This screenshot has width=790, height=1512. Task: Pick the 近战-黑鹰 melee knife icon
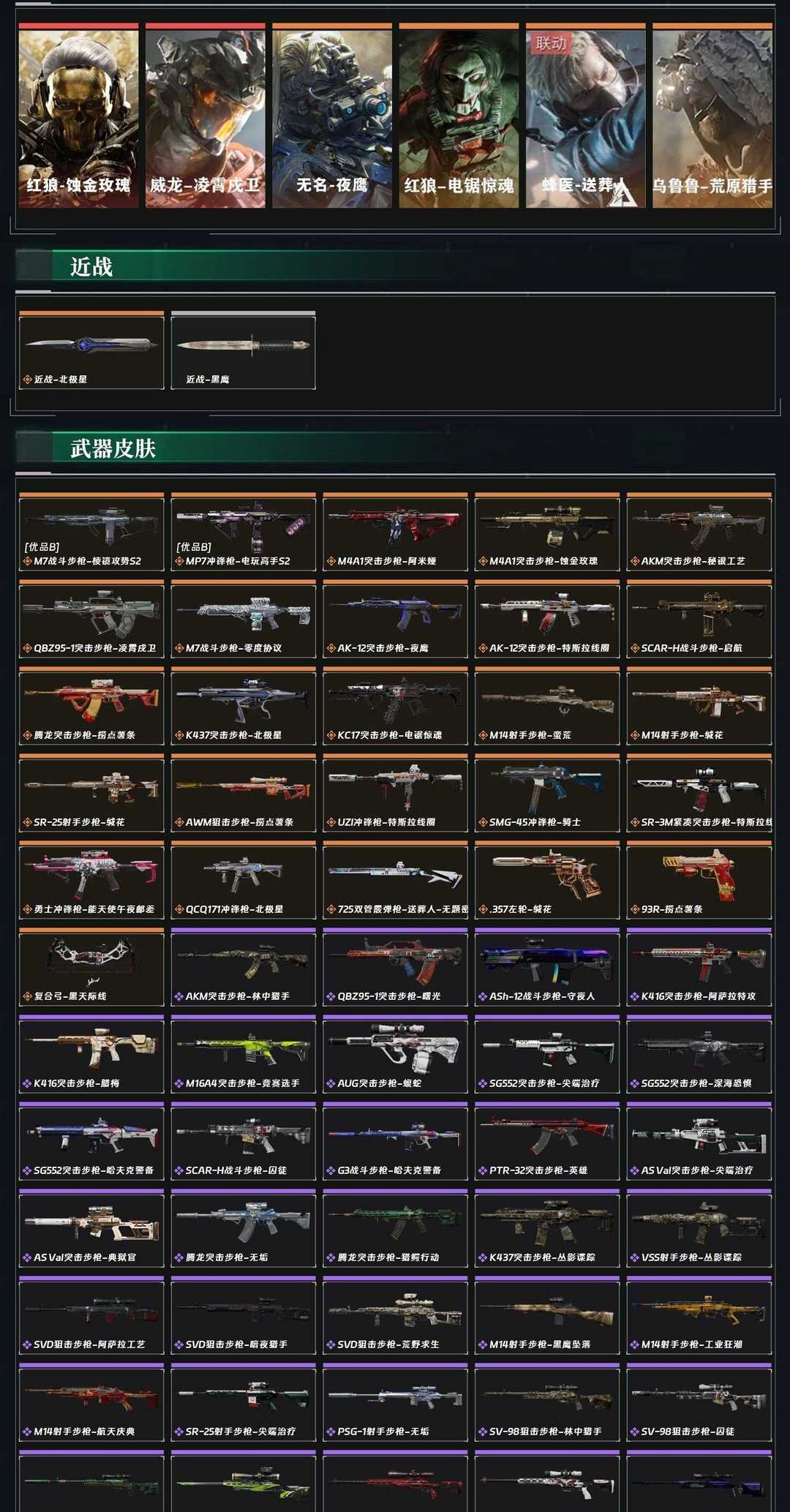244,350
